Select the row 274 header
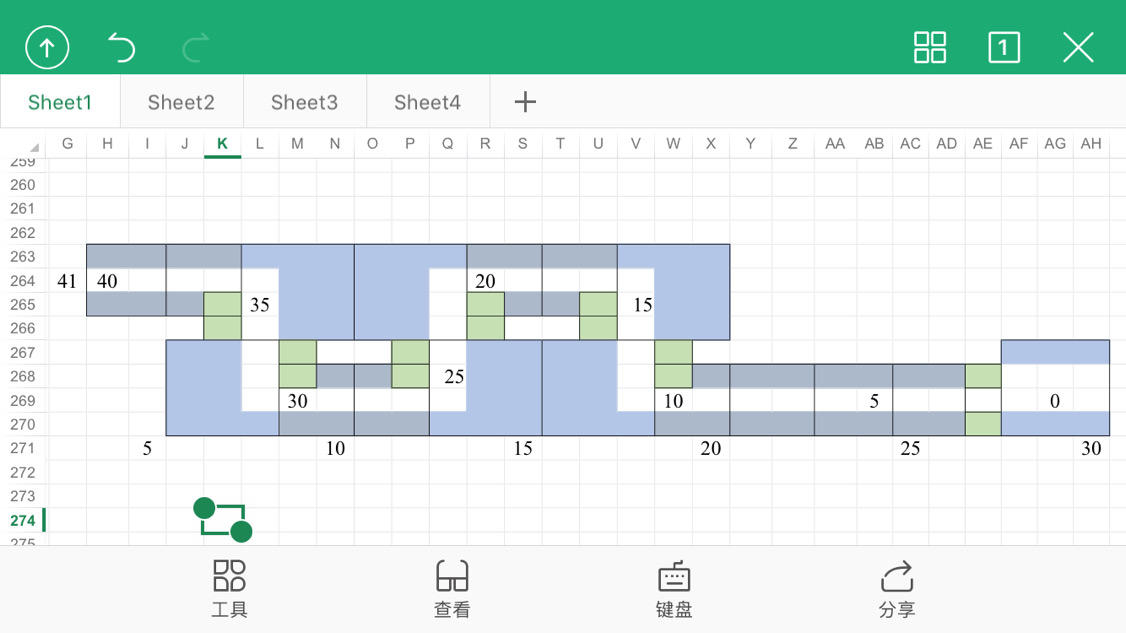Screen dimensions: 1126x633 click(22, 520)
